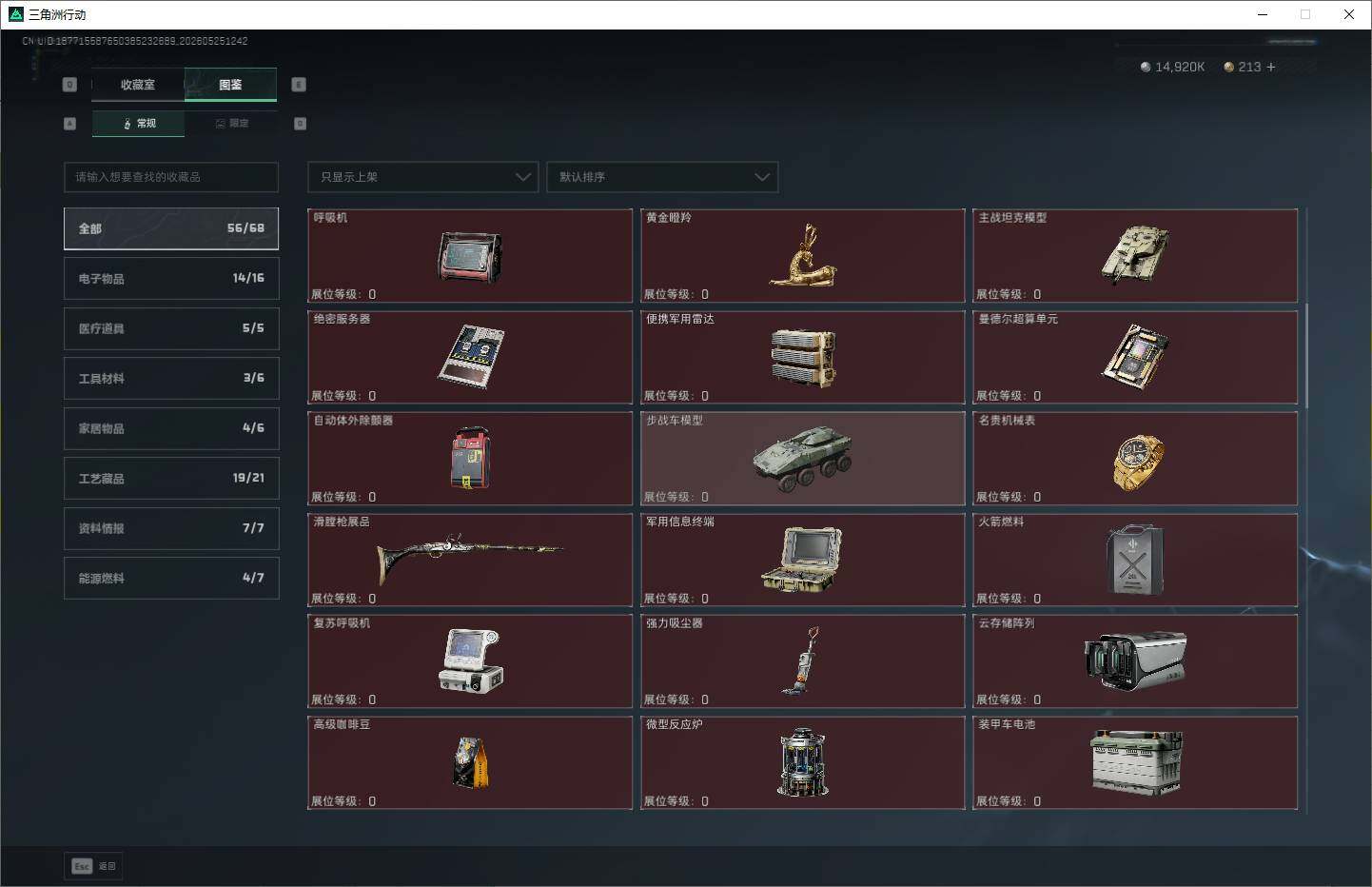Screen dimensions: 1372x887
Task: Click the E key hint beside 图鉴
Action: point(299,85)
